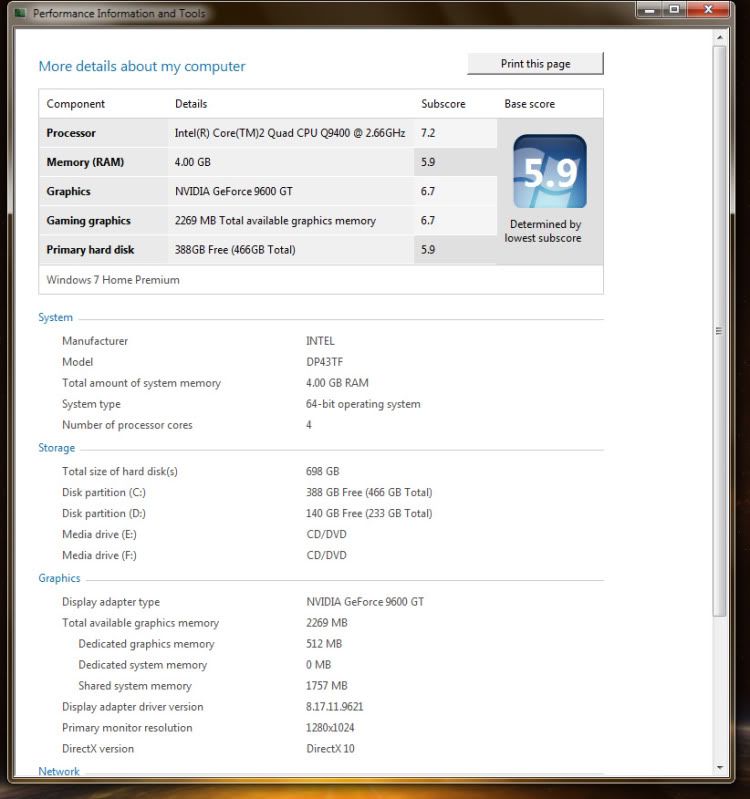
Task: Click the 'Disk partition (C:)' label
Action: coord(104,492)
